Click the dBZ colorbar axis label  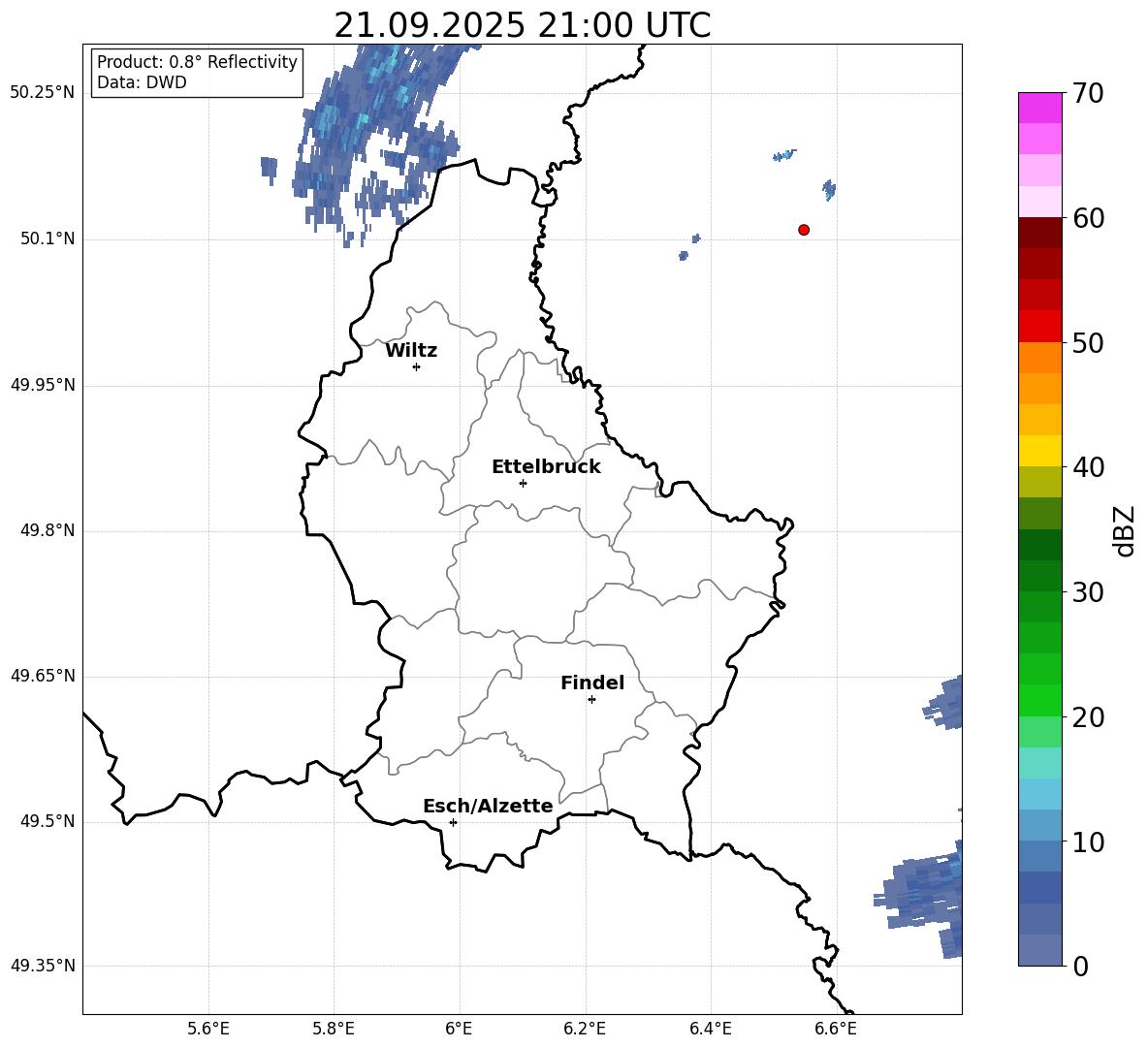point(1126,531)
